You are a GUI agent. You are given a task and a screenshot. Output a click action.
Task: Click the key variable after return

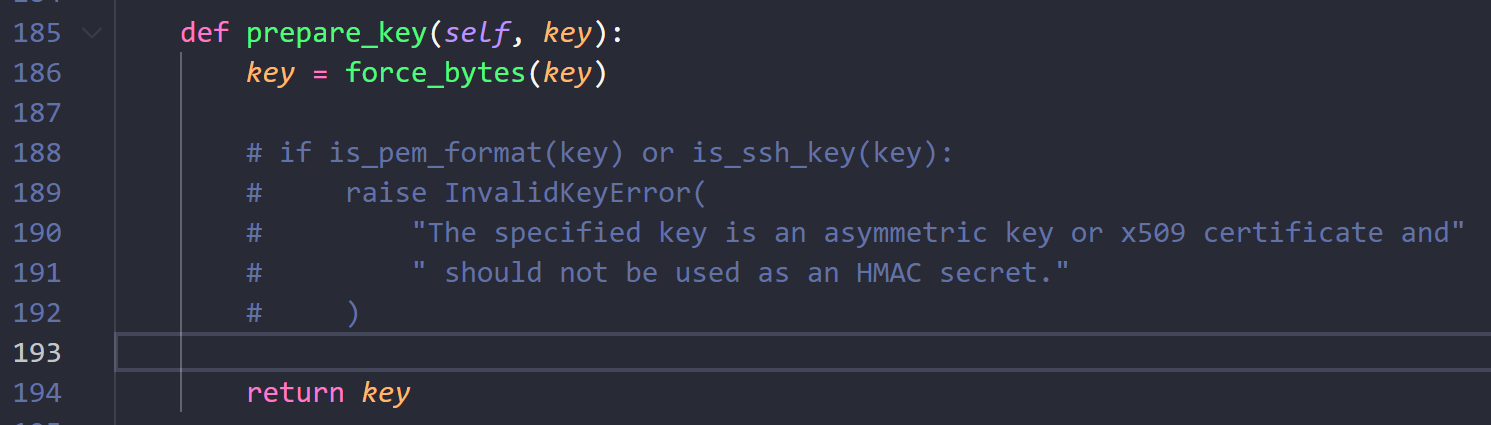tap(386, 394)
